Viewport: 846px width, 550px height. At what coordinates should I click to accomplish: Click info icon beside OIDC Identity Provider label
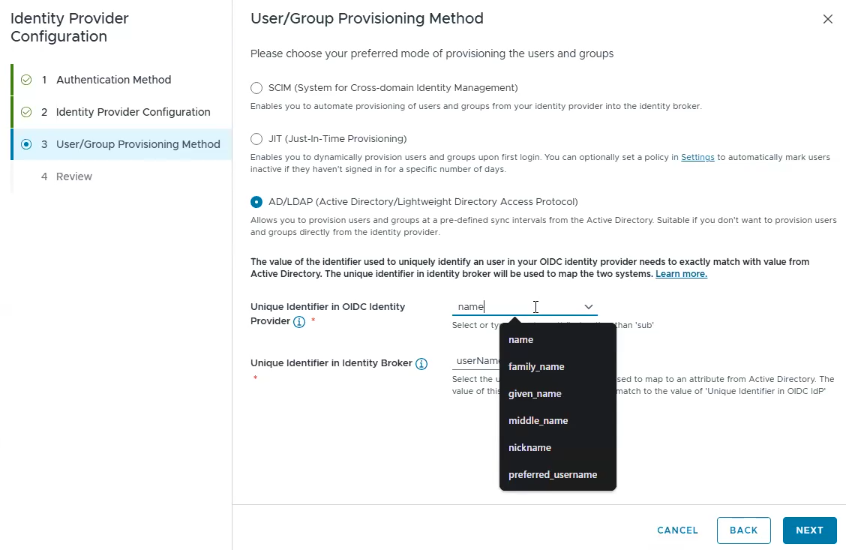[299, 322]
